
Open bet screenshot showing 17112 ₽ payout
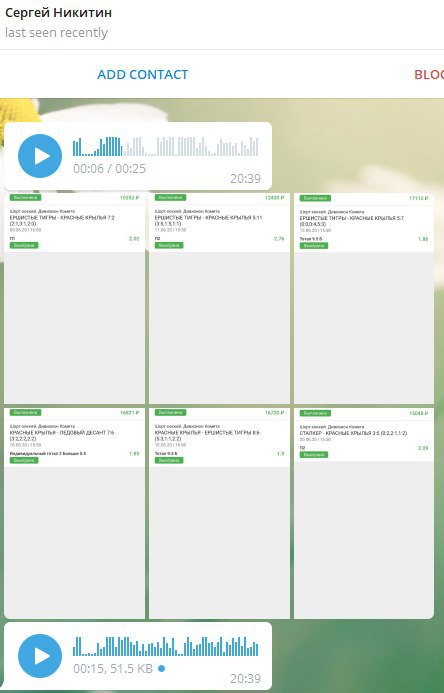coord(364,298)
